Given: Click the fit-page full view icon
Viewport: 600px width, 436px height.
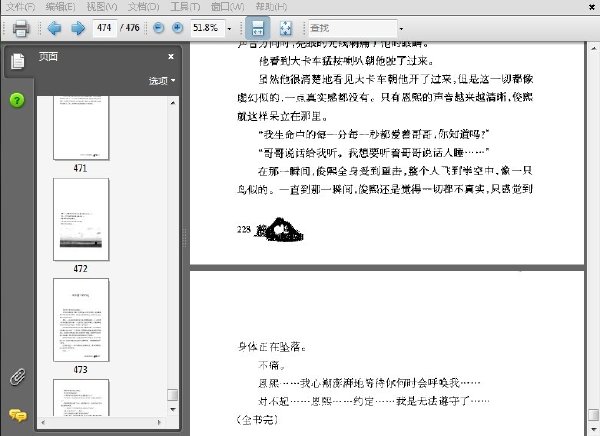Looking at the screenshot, I should click(x=285, y=28).
